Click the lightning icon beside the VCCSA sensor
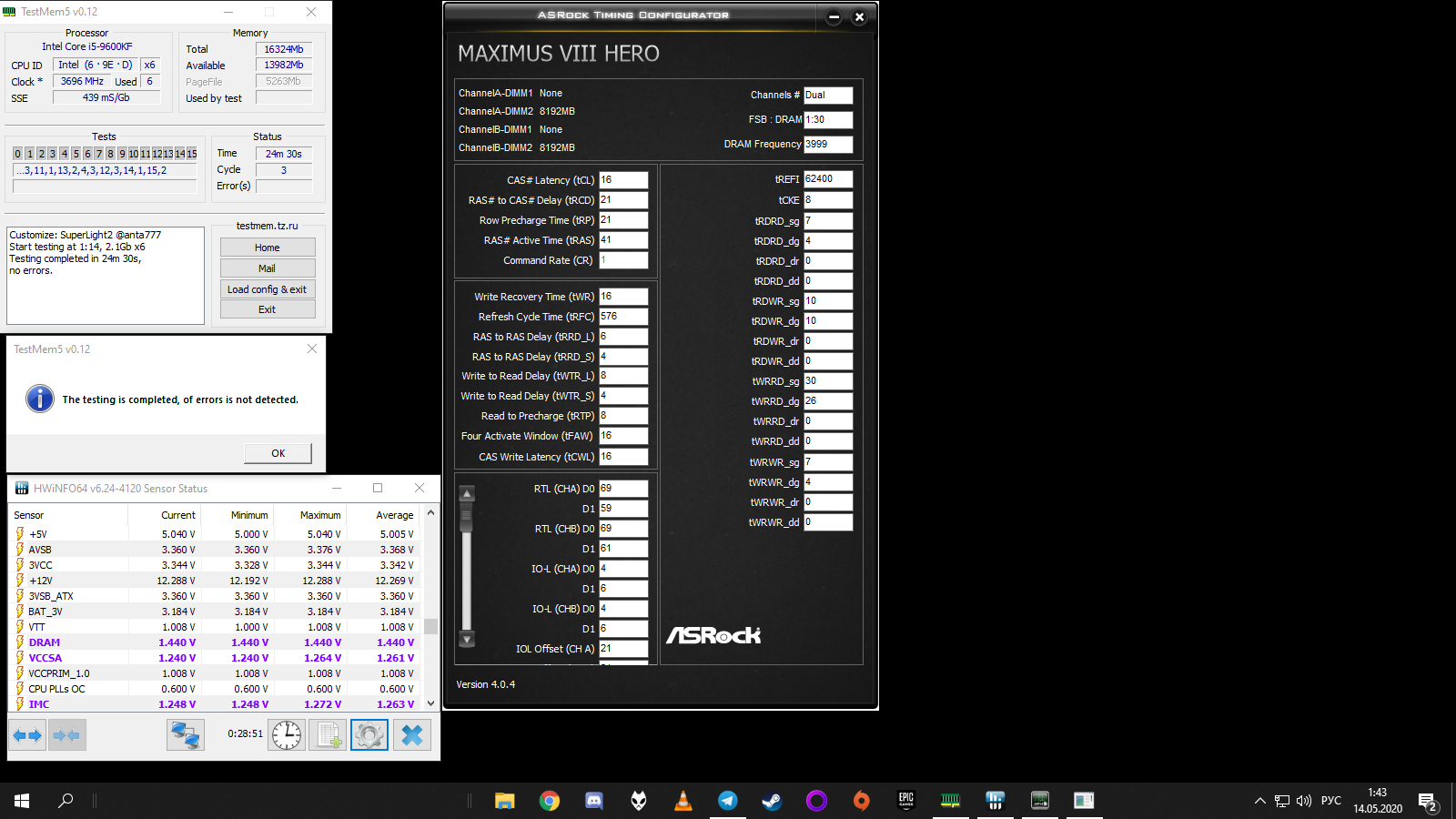The height and width of the screenshot is (819, 1456). pyautogui.click(x=20, y=658)
